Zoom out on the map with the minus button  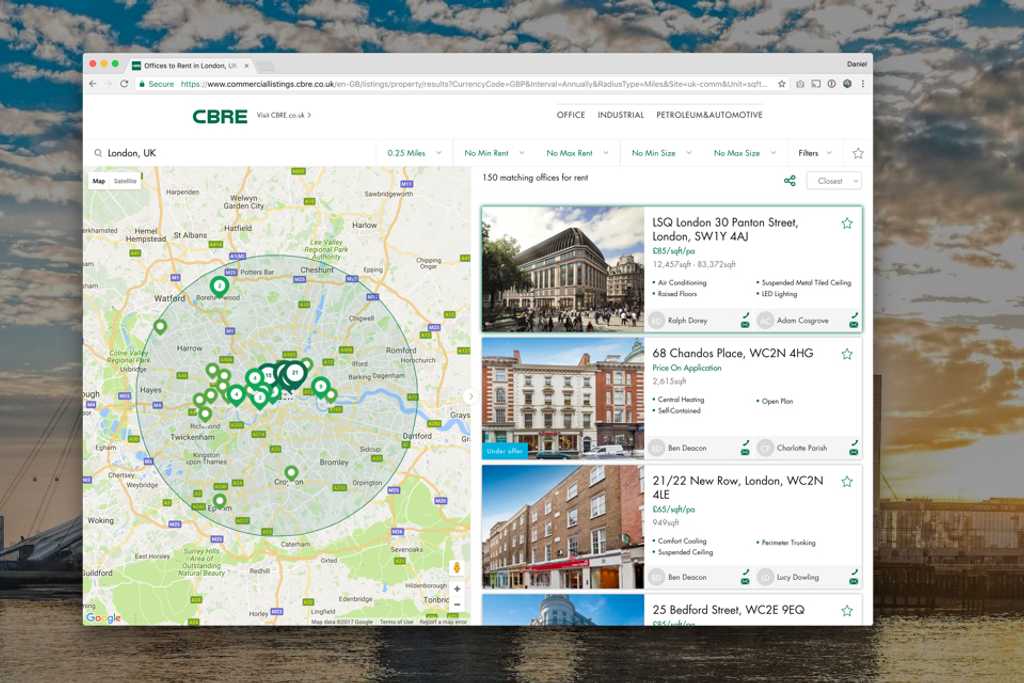click(x=457, y=605)
